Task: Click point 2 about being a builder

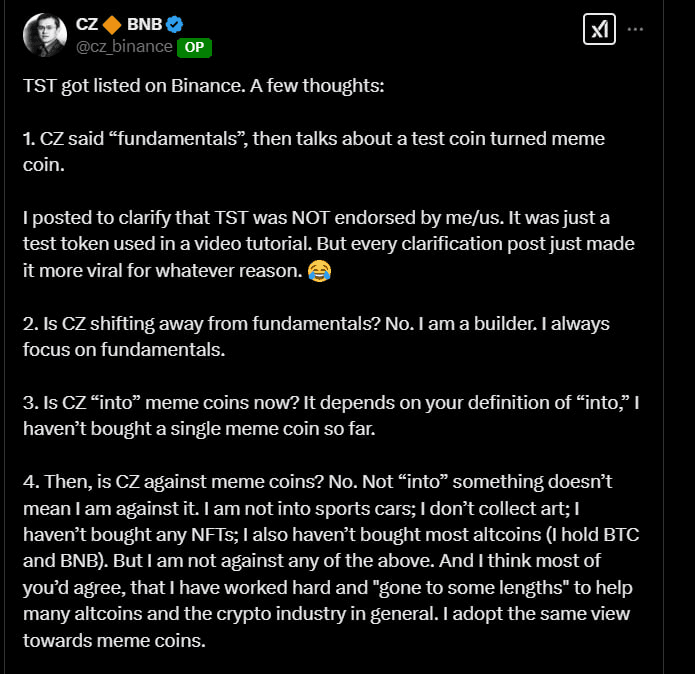Action: pyautogui.click(x=316, y=337)
